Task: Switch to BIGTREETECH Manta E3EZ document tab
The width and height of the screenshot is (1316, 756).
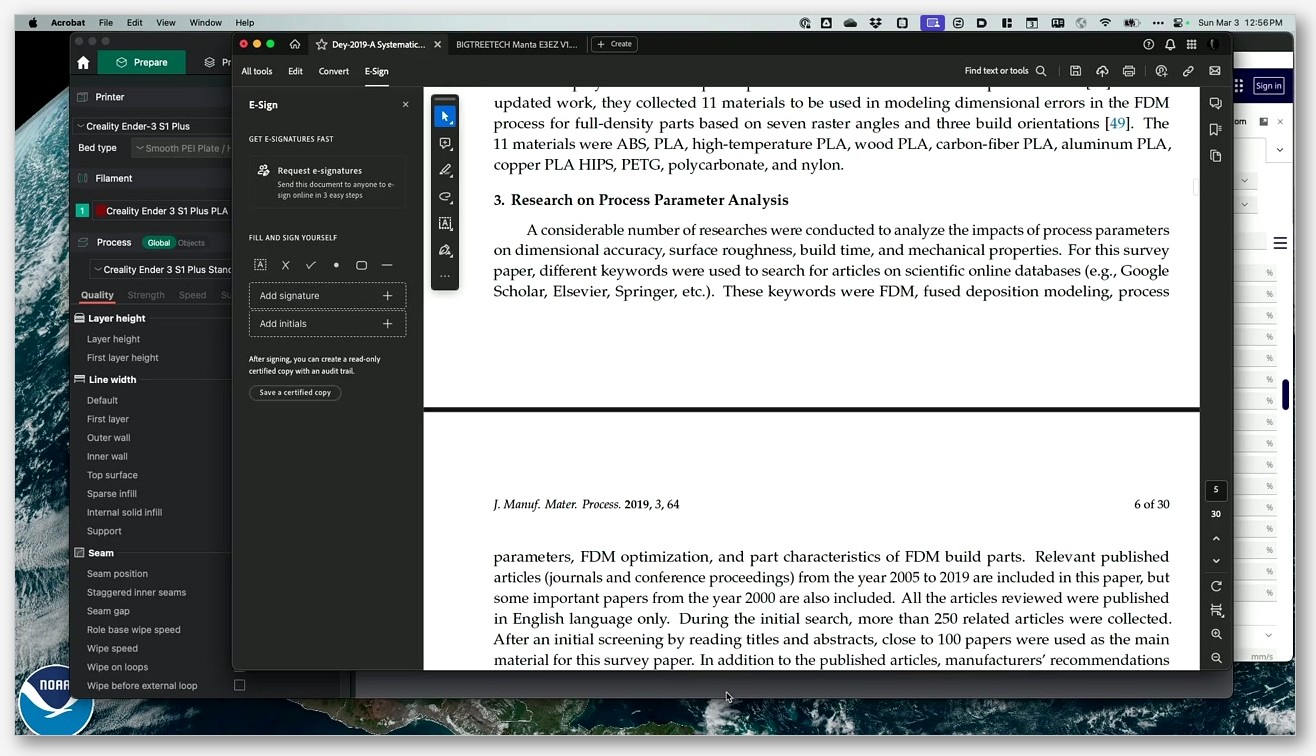Action: tap(516, 44)
